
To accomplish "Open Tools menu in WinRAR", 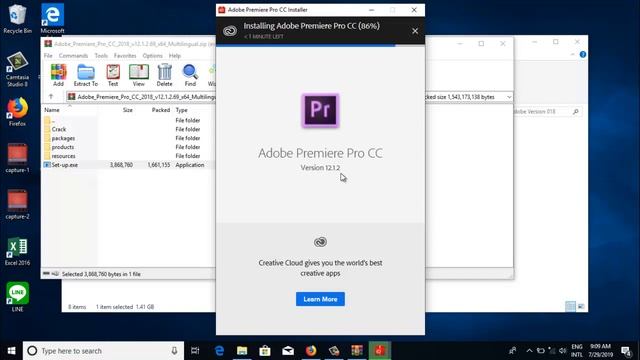I will (x=101, y=56).
